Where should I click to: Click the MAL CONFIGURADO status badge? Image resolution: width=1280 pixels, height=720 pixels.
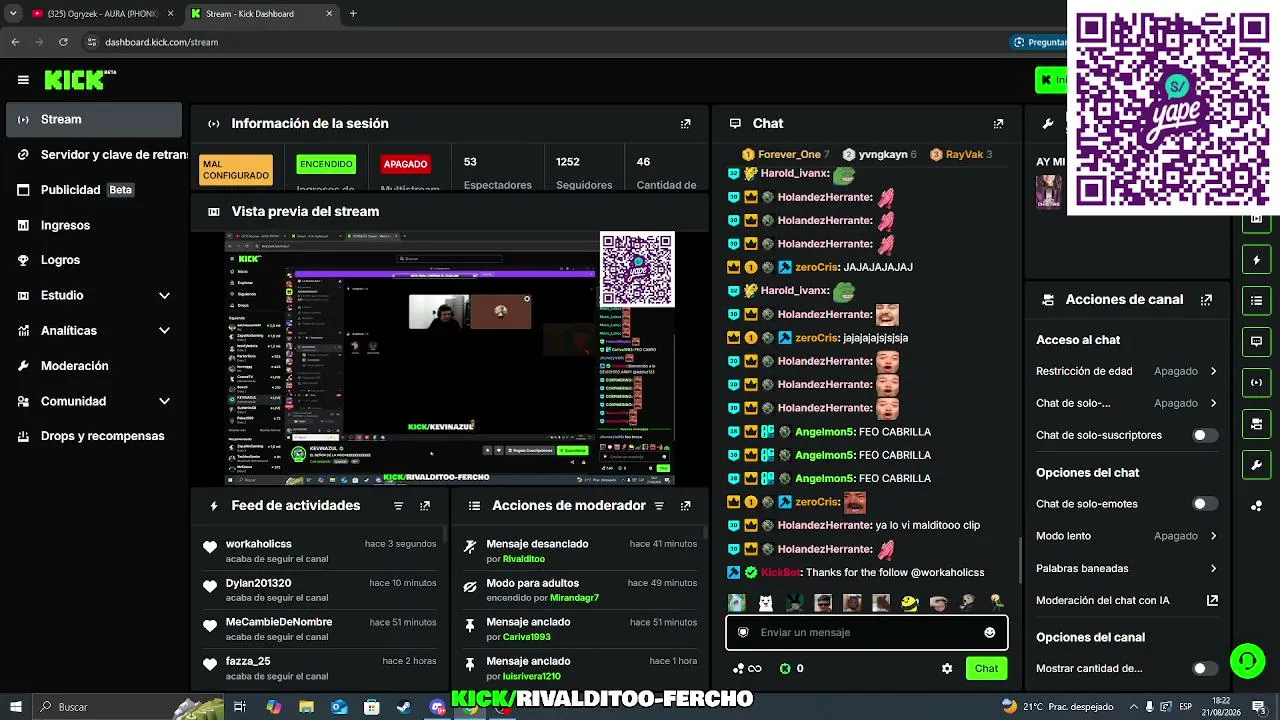(x=236, y=170)
